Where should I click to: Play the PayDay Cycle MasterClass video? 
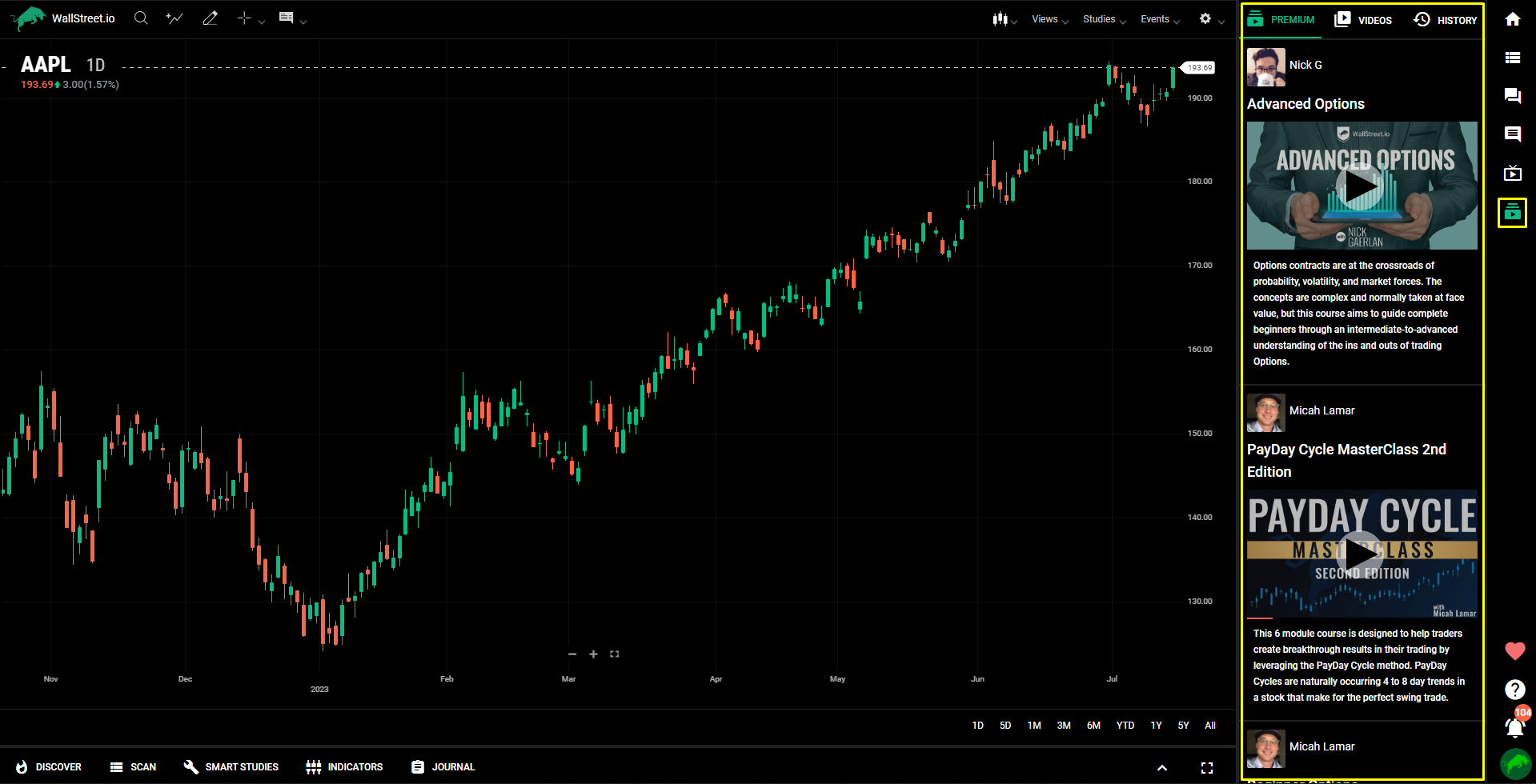[1362, 554]
